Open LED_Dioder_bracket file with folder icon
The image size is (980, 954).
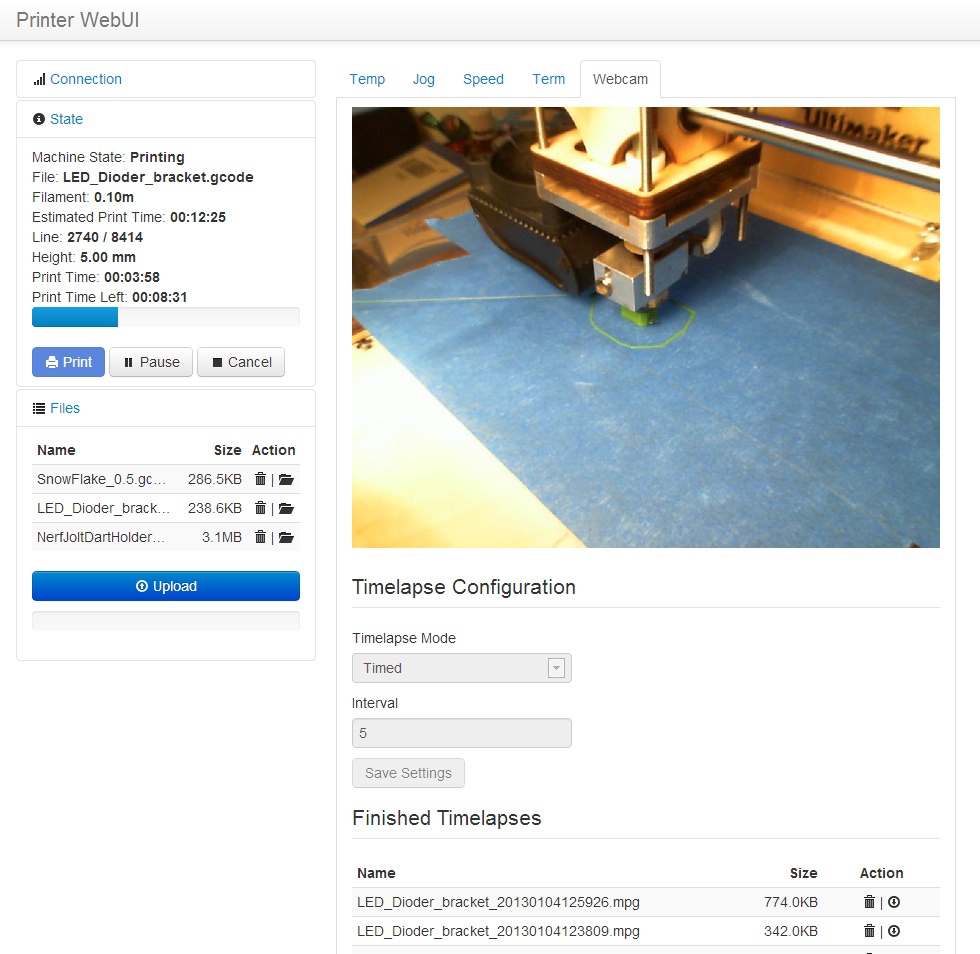[x=286, y=508]
